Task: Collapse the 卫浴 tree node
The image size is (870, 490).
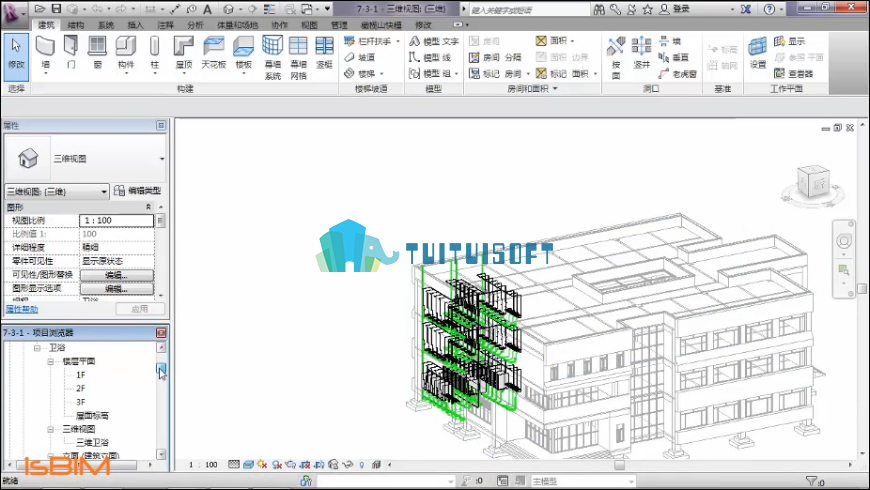Action: click(x=37, y=348)
